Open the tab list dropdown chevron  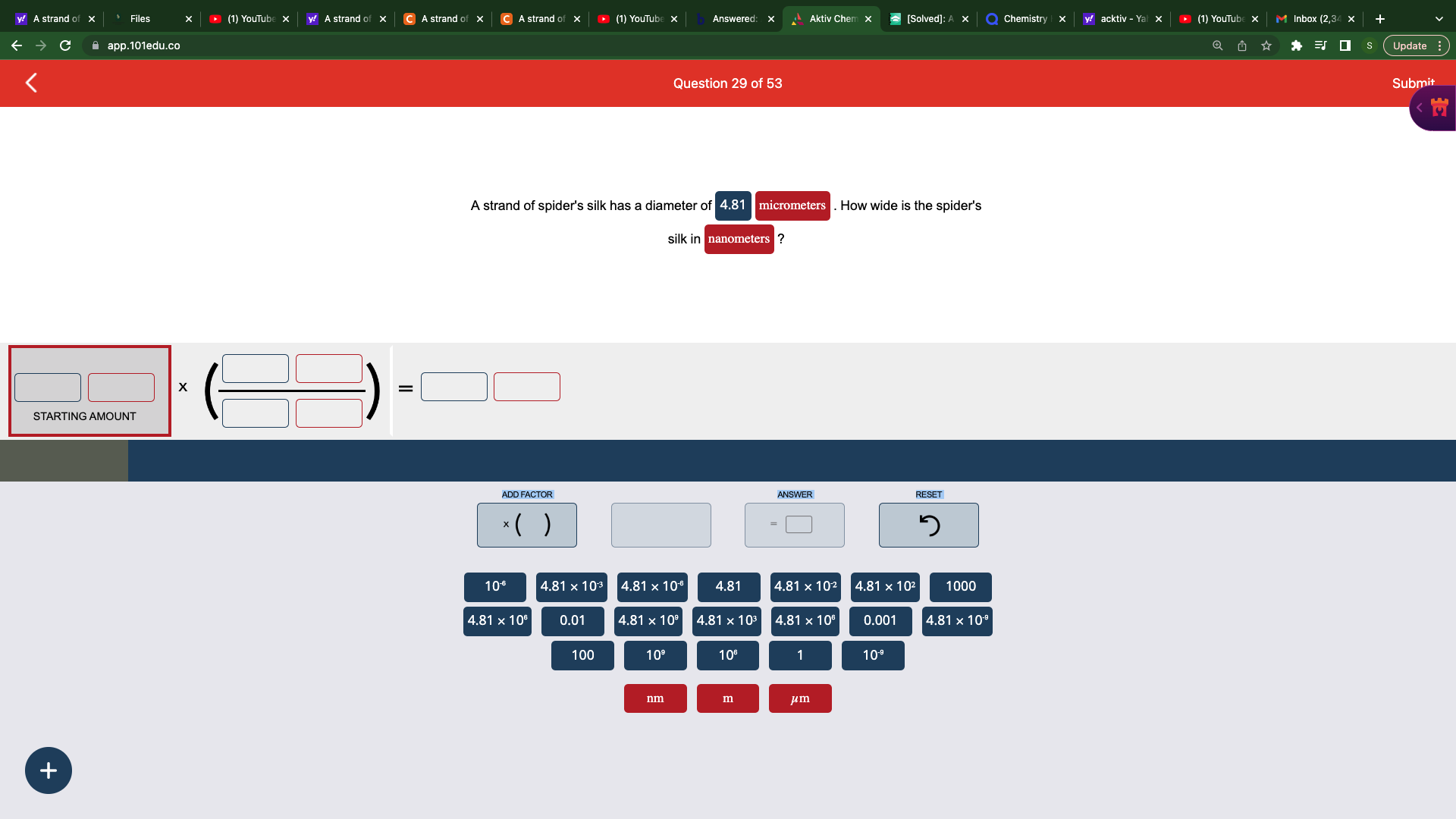pos(1439,19)
